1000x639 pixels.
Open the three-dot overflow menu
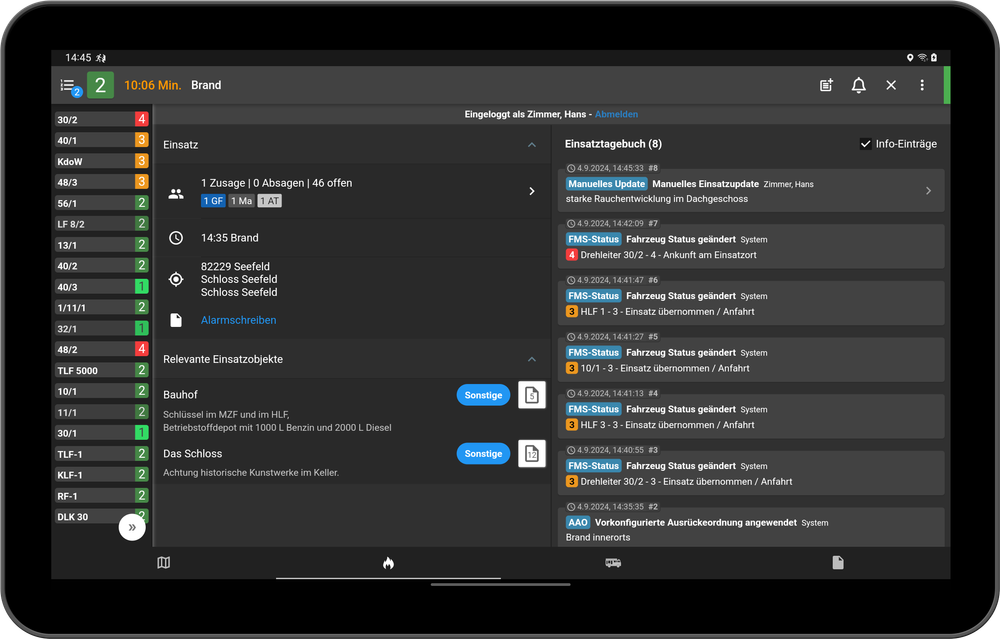[922, 85]
